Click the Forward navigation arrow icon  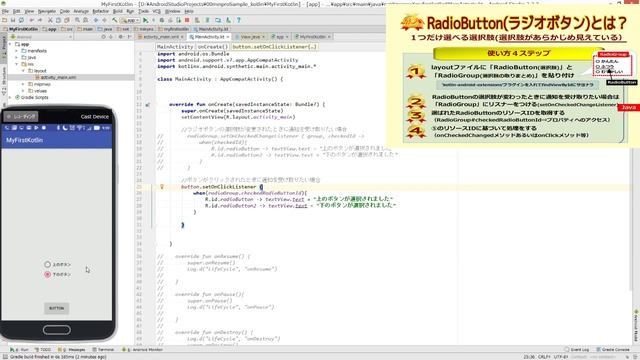[104, 20]
